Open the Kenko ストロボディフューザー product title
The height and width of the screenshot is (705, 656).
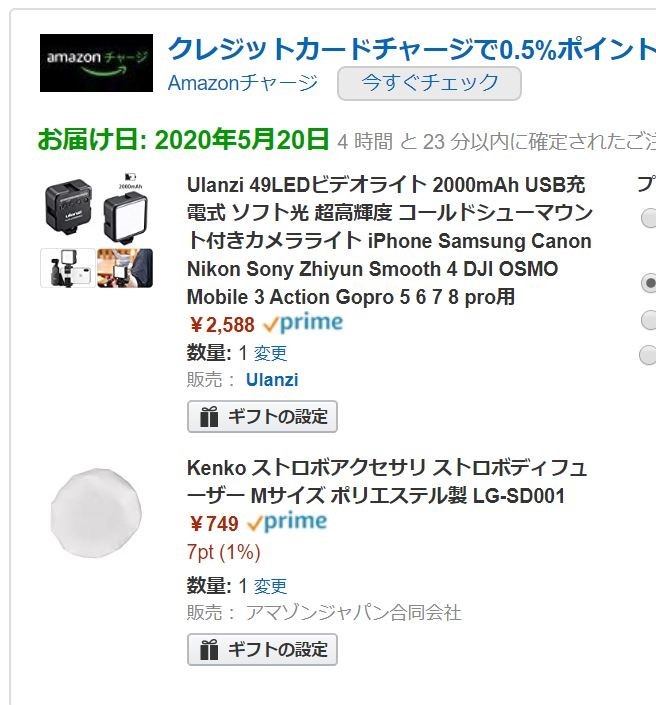click(x=387, y=482)
